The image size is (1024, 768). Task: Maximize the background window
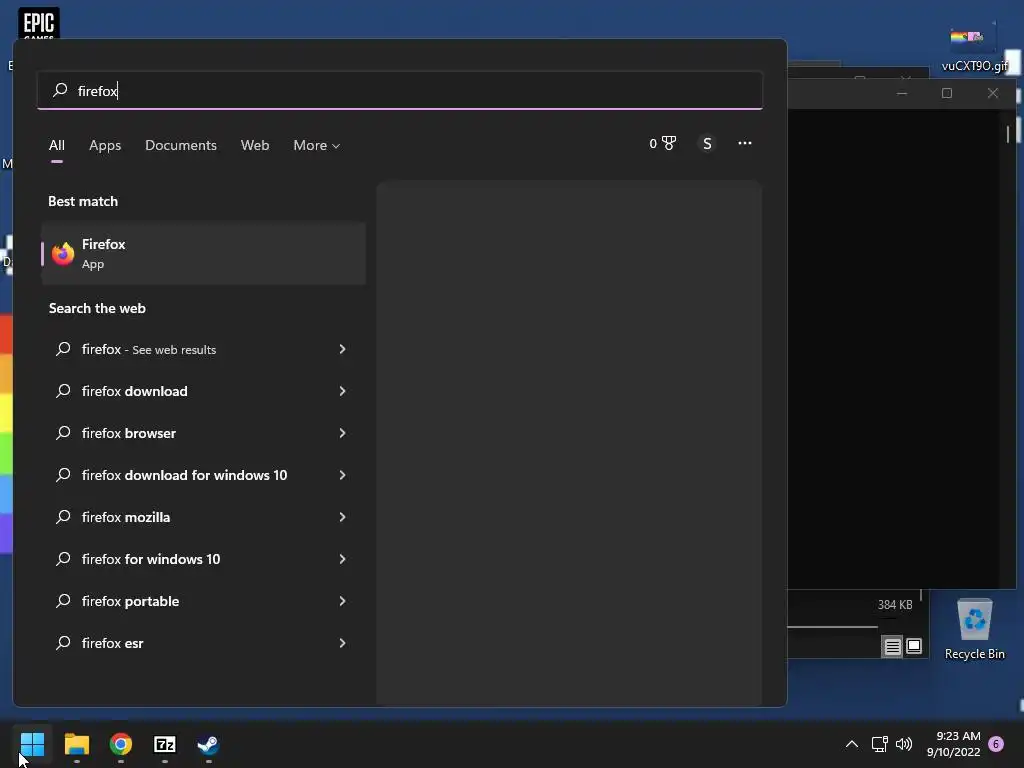click(x=947, y=93)
